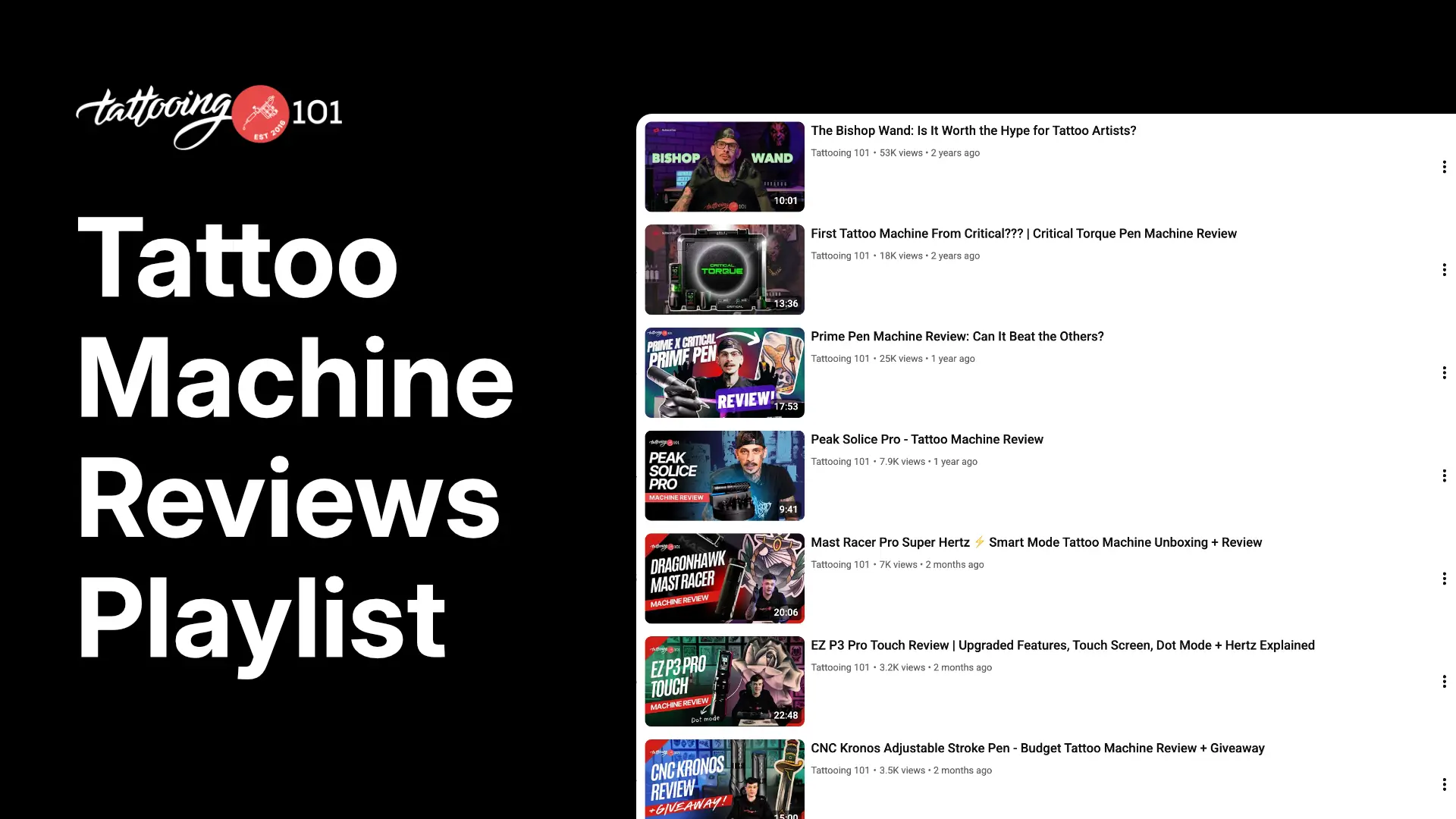Visit Tattooing 101 channel under Peak Solice video
1456x819 pixels.
[840, 462]
